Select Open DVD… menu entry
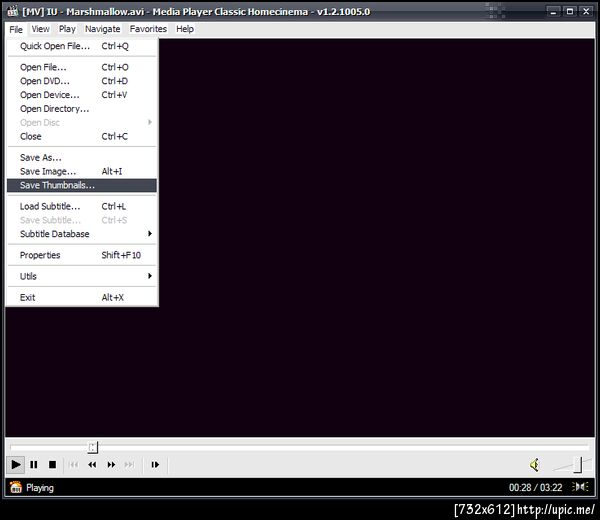Viewport: 600px width, 520px height. (82, 81)
